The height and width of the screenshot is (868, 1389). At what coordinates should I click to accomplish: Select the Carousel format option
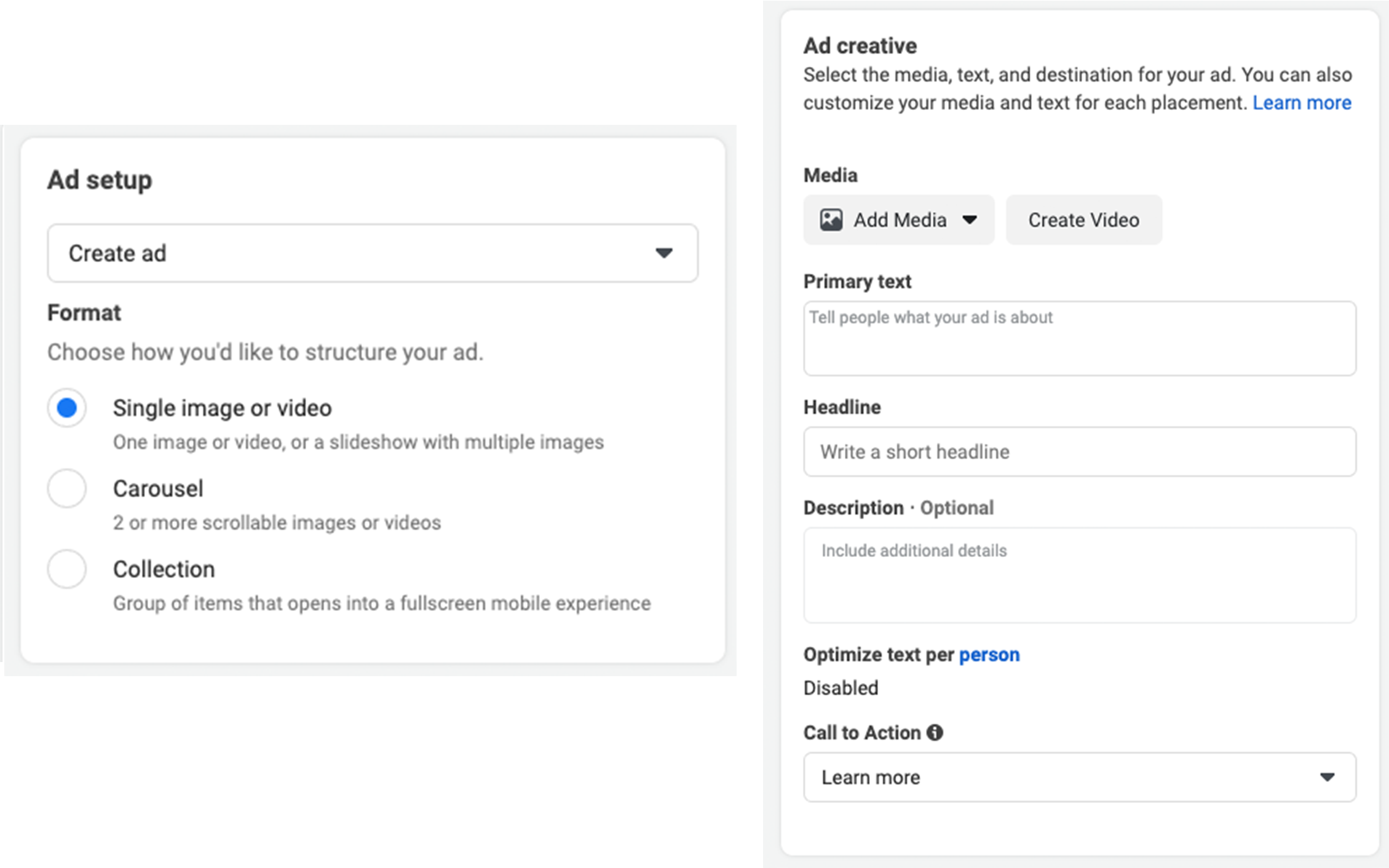coord(66,488)
